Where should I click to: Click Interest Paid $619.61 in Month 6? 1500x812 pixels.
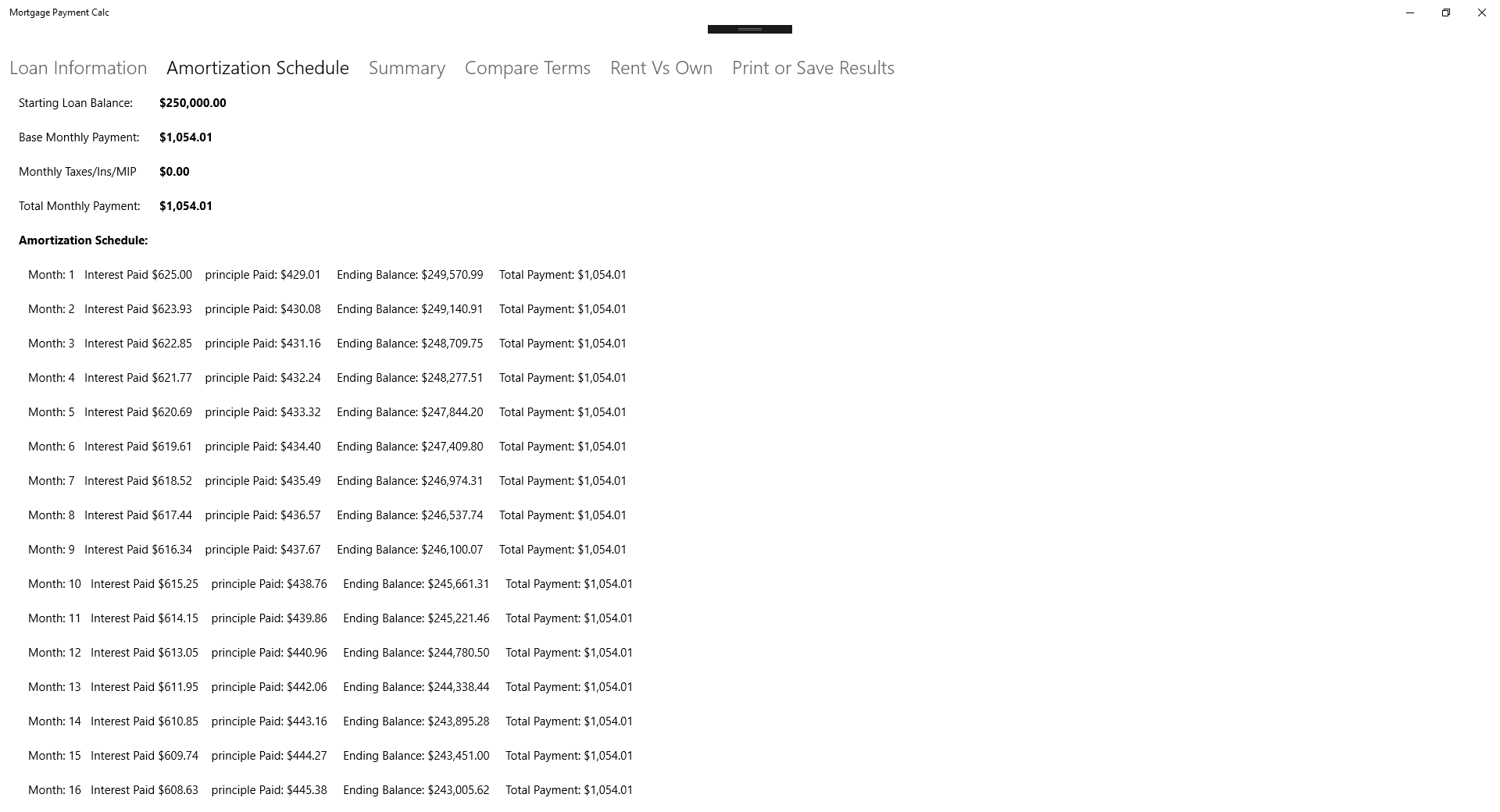[x=138, y=447]
